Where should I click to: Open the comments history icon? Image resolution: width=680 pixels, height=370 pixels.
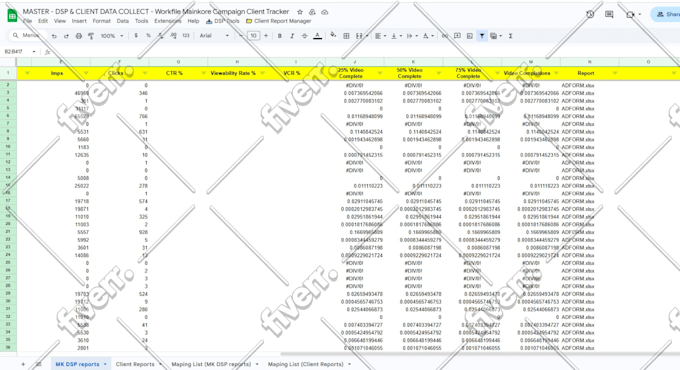point(609,14)
